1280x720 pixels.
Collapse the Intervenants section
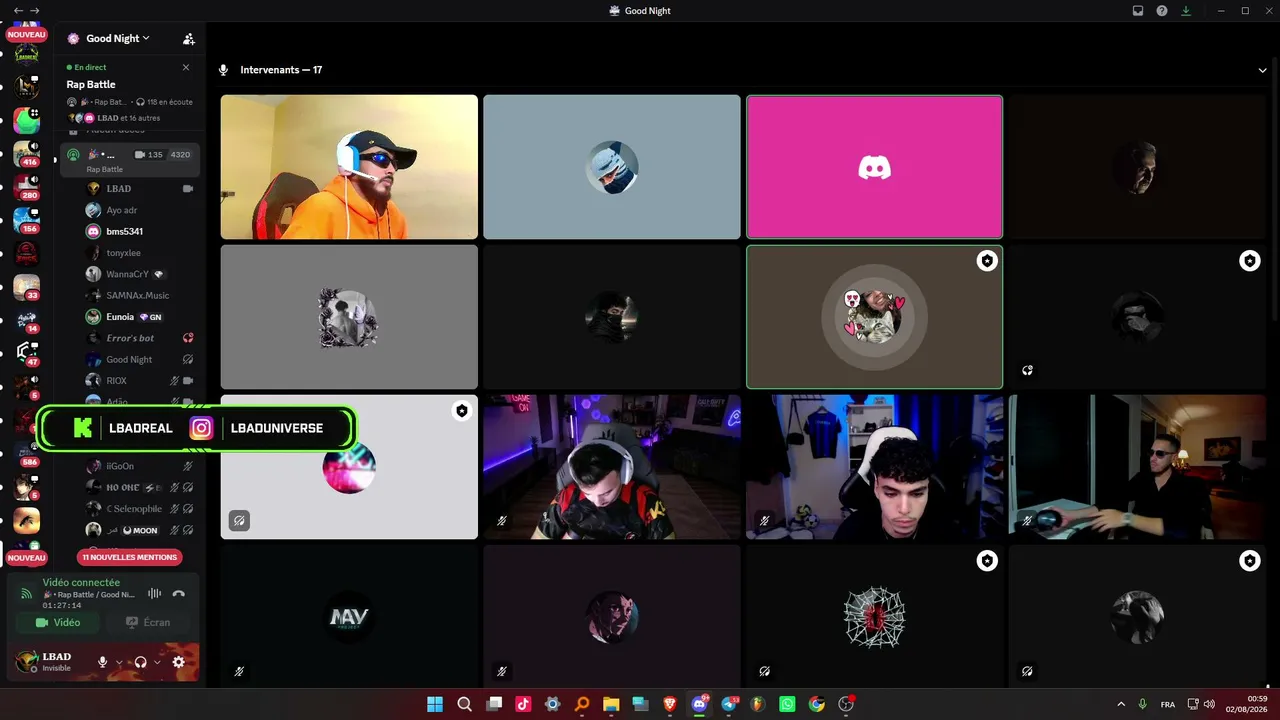pyautogui.click(x=1263, y=70)
